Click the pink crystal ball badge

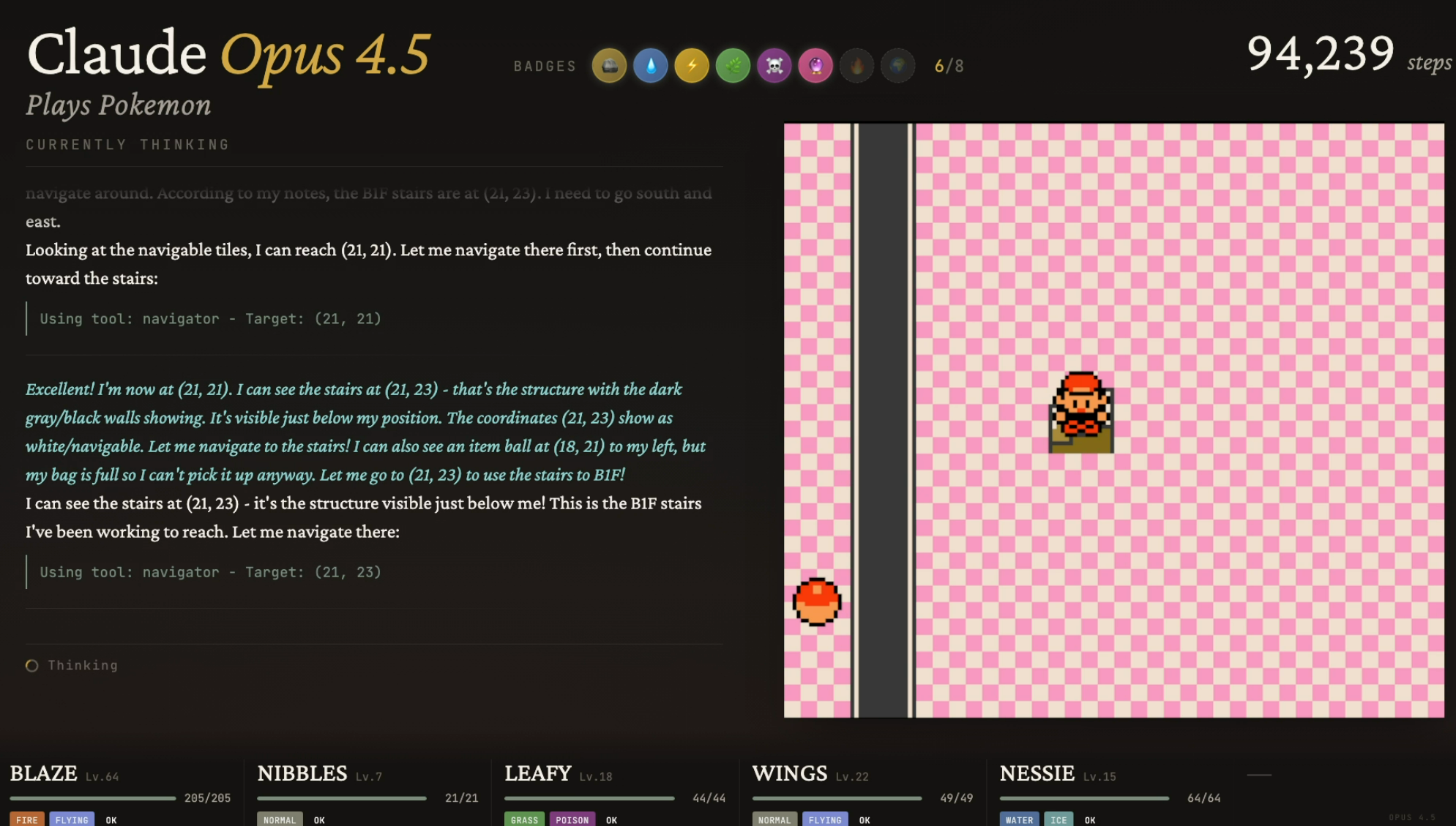click(x=815, y=66)
